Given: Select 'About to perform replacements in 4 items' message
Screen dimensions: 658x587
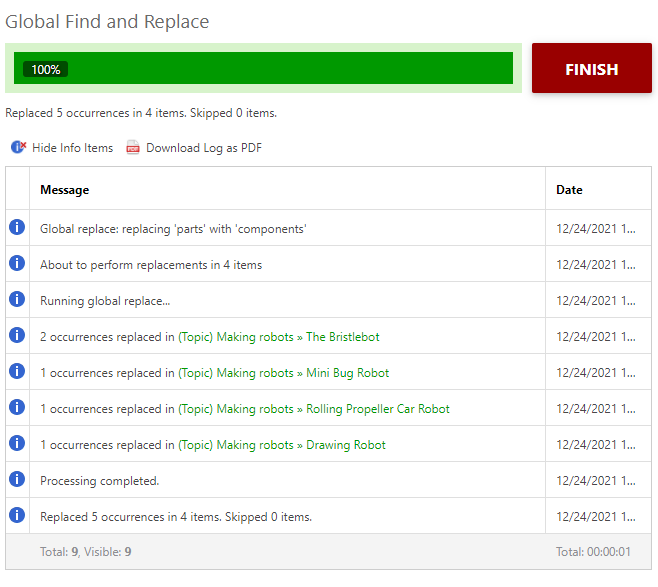Looking at the screenshot, I should point(151,265).
